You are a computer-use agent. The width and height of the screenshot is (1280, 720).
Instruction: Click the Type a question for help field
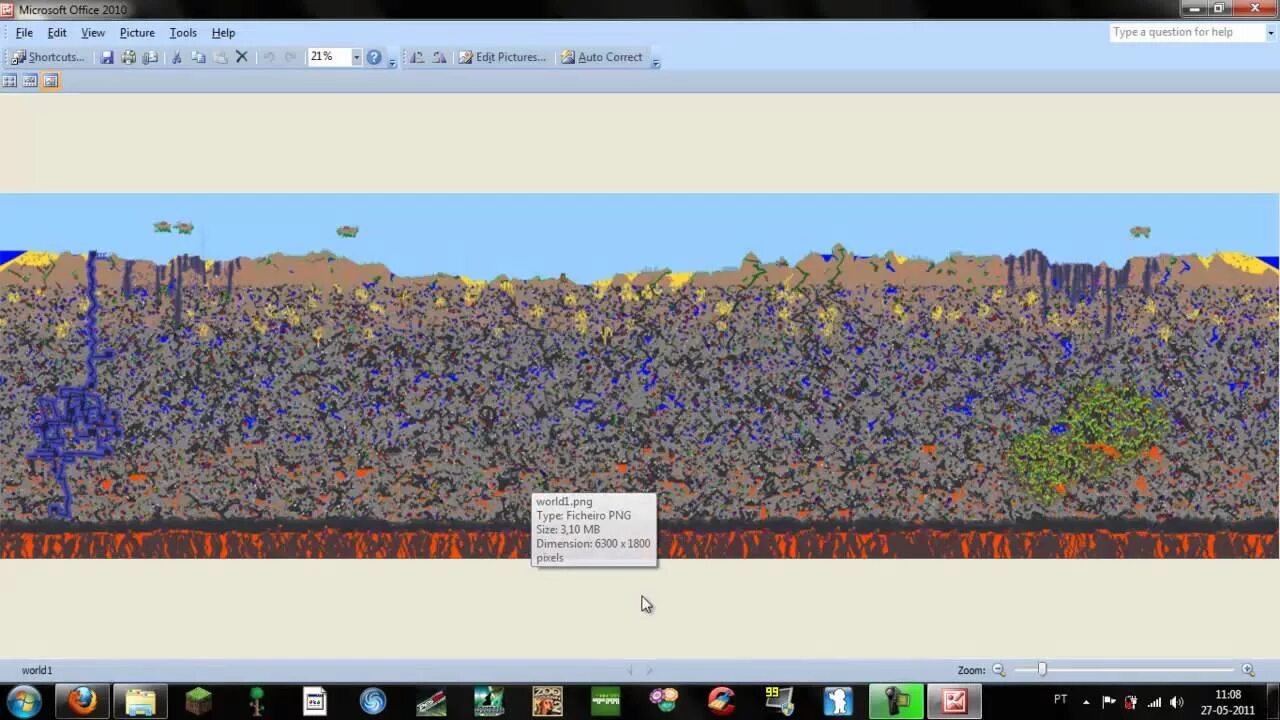coord(1186,32)
